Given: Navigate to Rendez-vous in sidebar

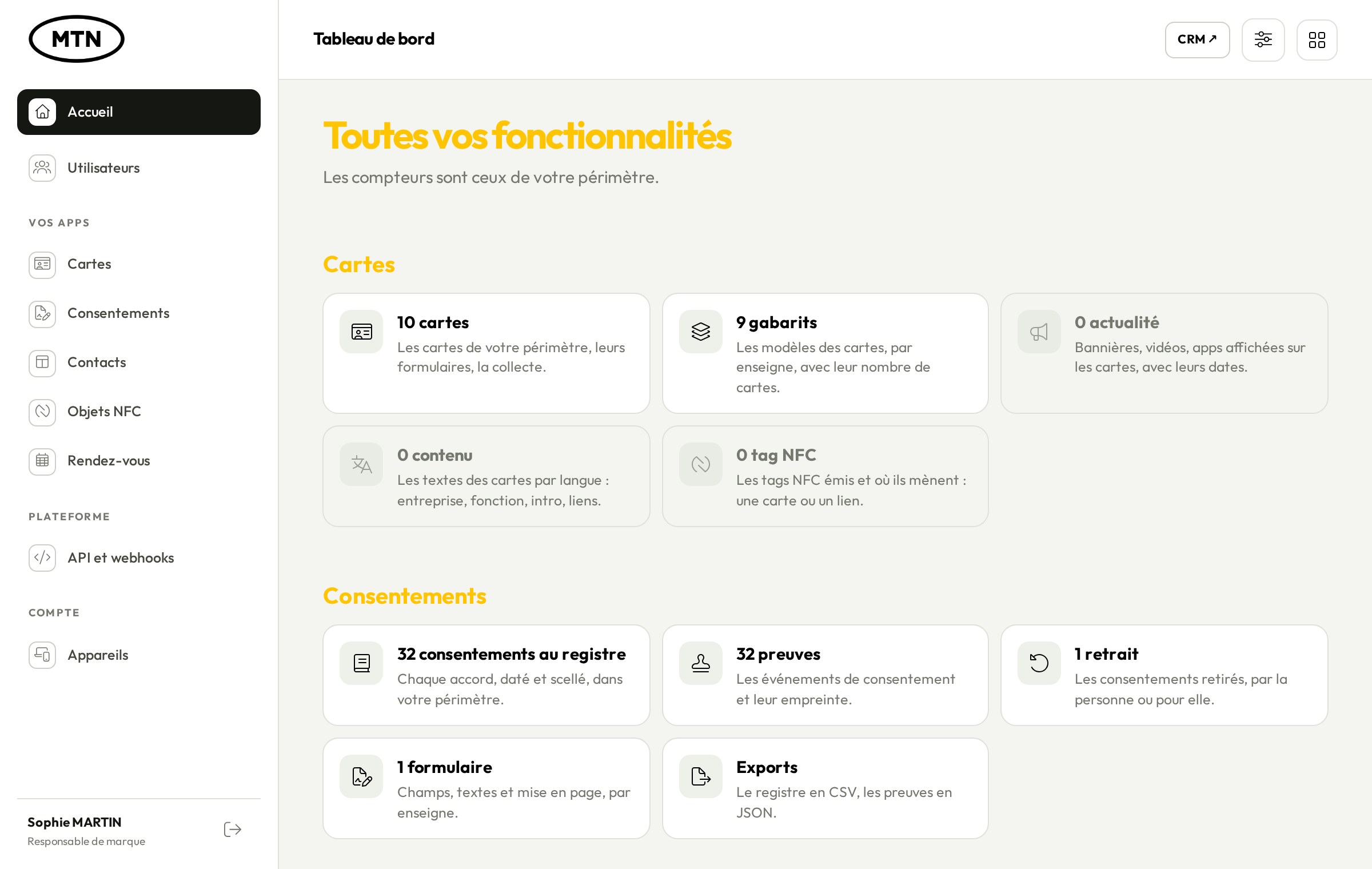Looking at the screenshot, I should [139, 461].
